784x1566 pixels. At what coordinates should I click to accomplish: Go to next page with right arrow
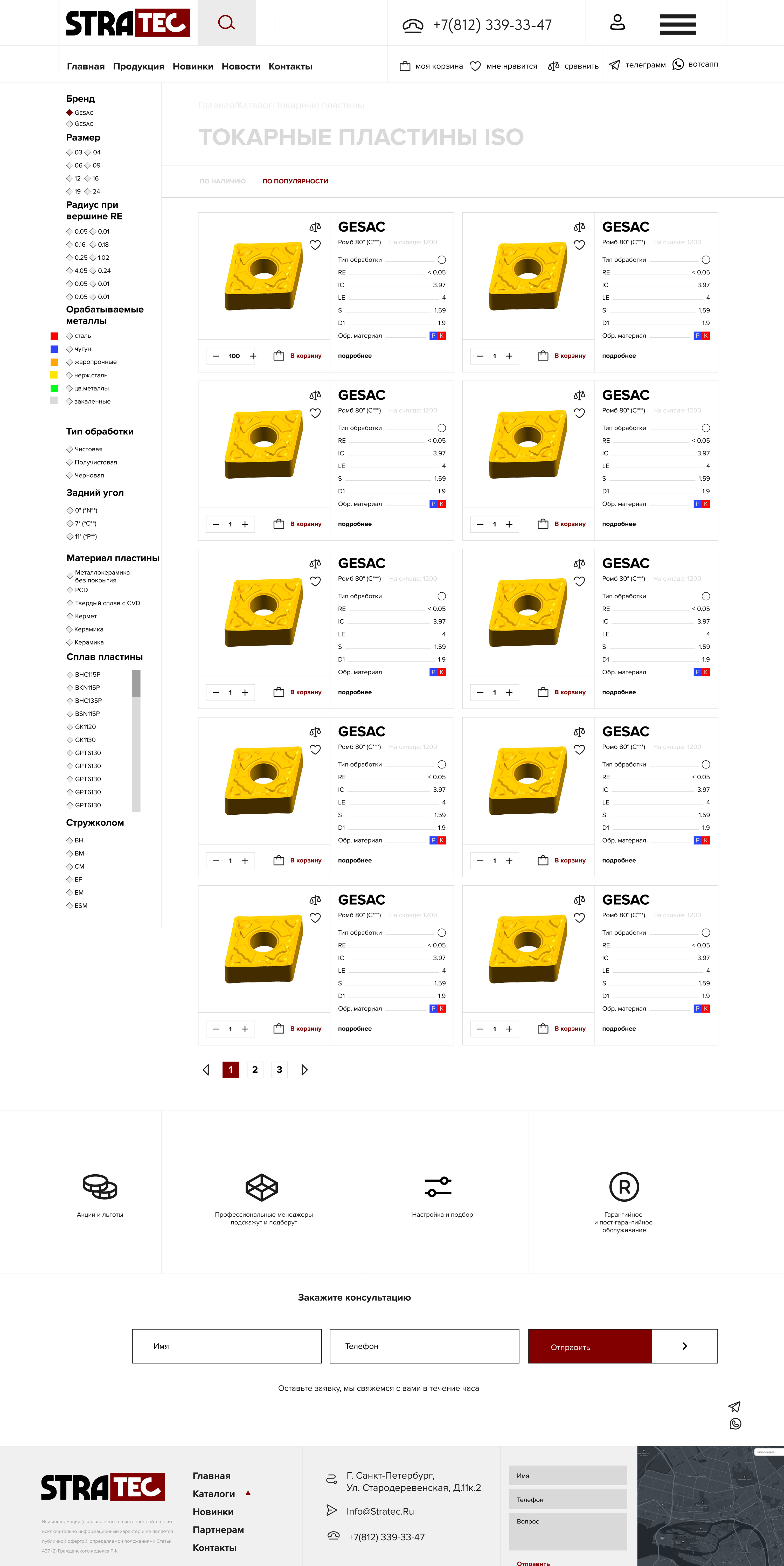pos(304,1069)
